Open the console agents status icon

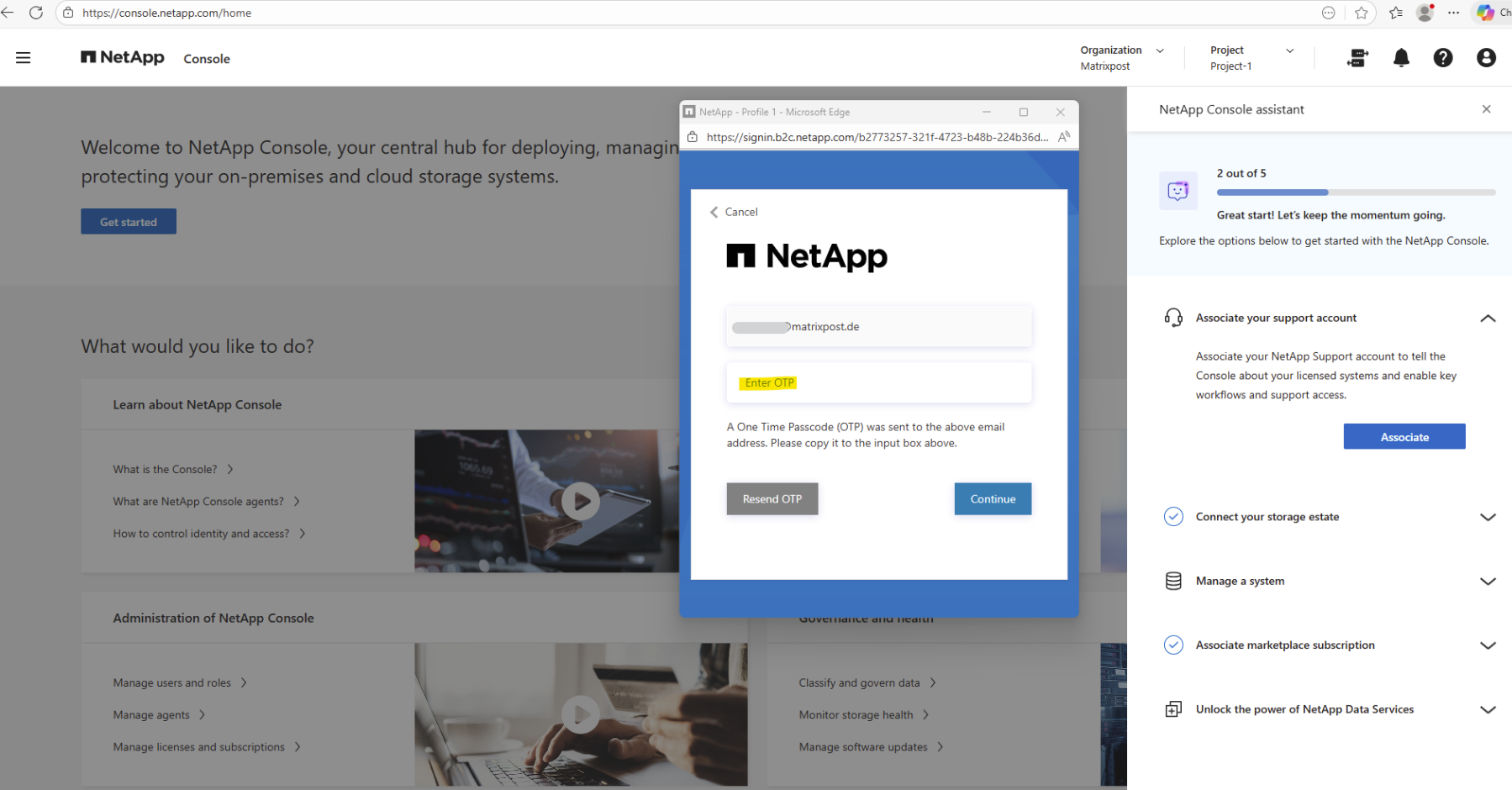point(1357,58)
